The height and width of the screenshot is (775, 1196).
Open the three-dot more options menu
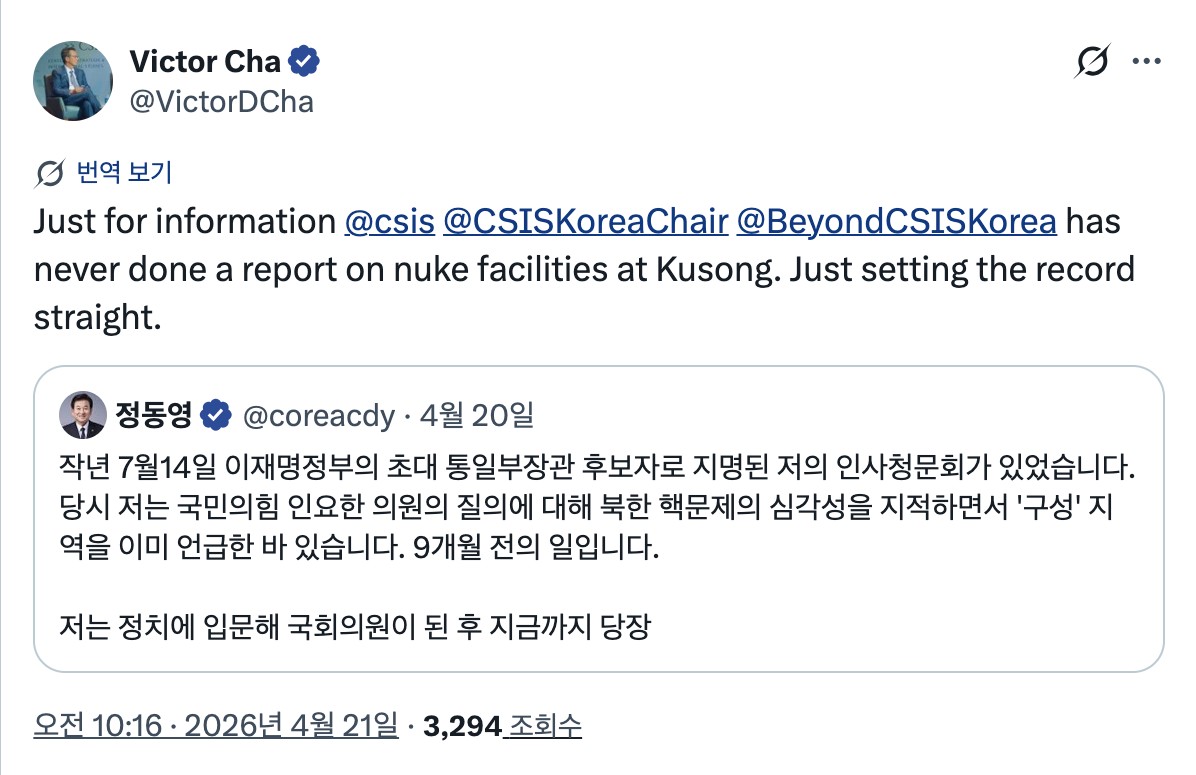click(1145, 62)
